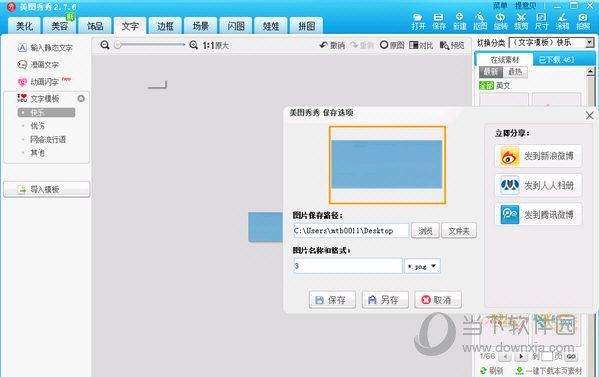Click the image file name field
Viewport: 599px width, 377px height.
(x=348, y=266)
